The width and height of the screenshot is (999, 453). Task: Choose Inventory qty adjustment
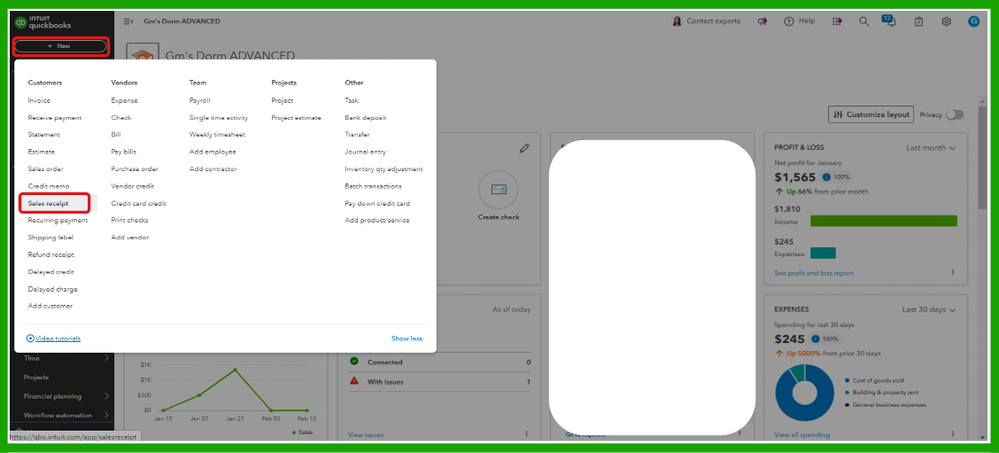[384, 169]
